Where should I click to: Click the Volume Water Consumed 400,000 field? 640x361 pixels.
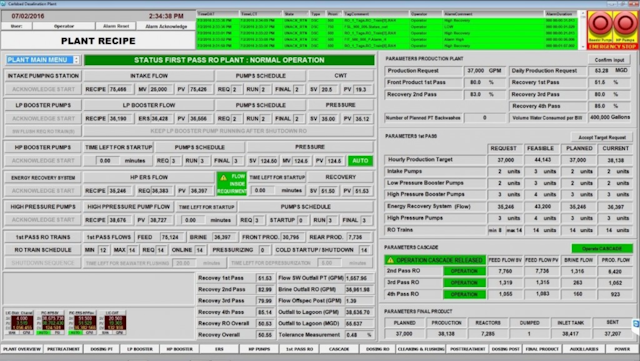610,118
